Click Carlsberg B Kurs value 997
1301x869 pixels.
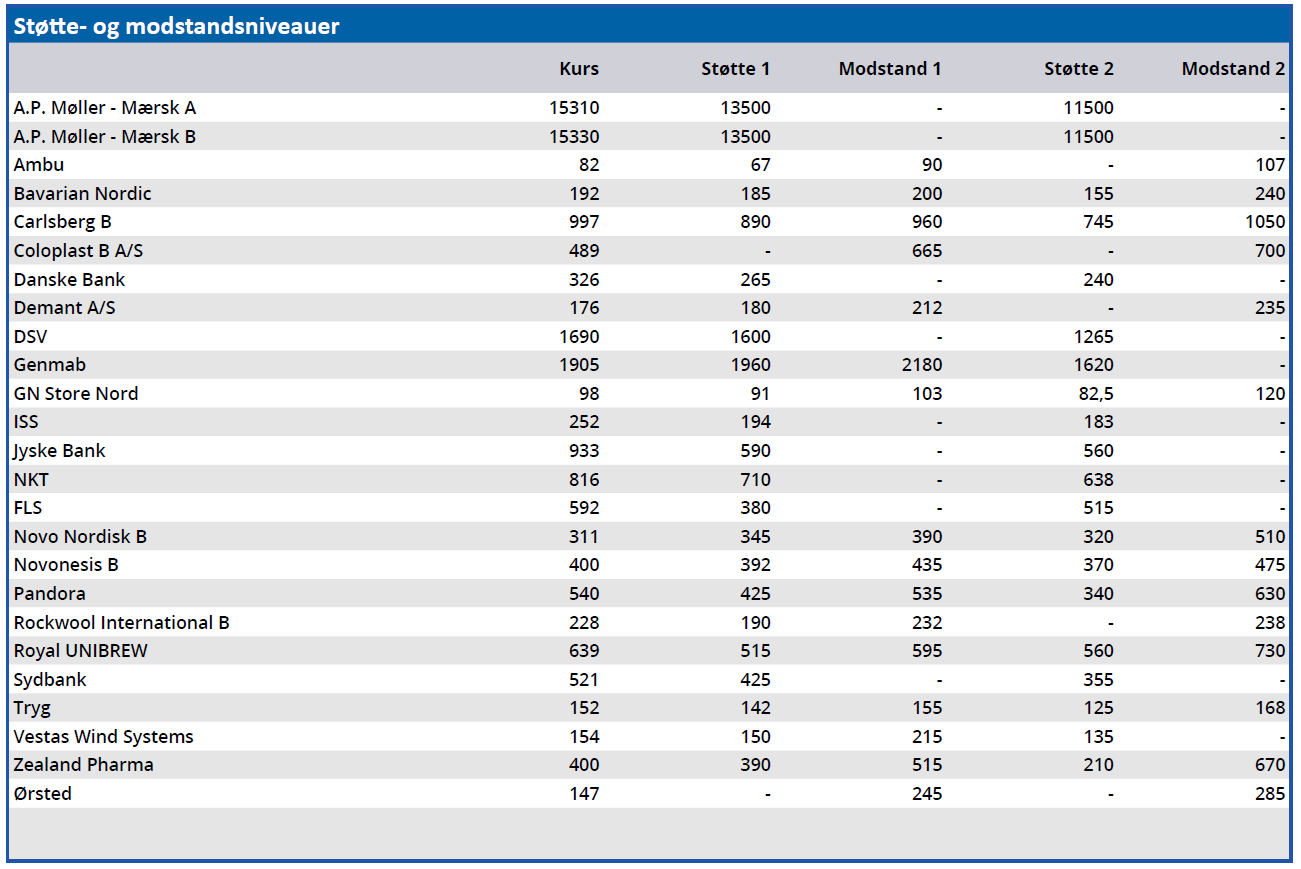point(582,222)
